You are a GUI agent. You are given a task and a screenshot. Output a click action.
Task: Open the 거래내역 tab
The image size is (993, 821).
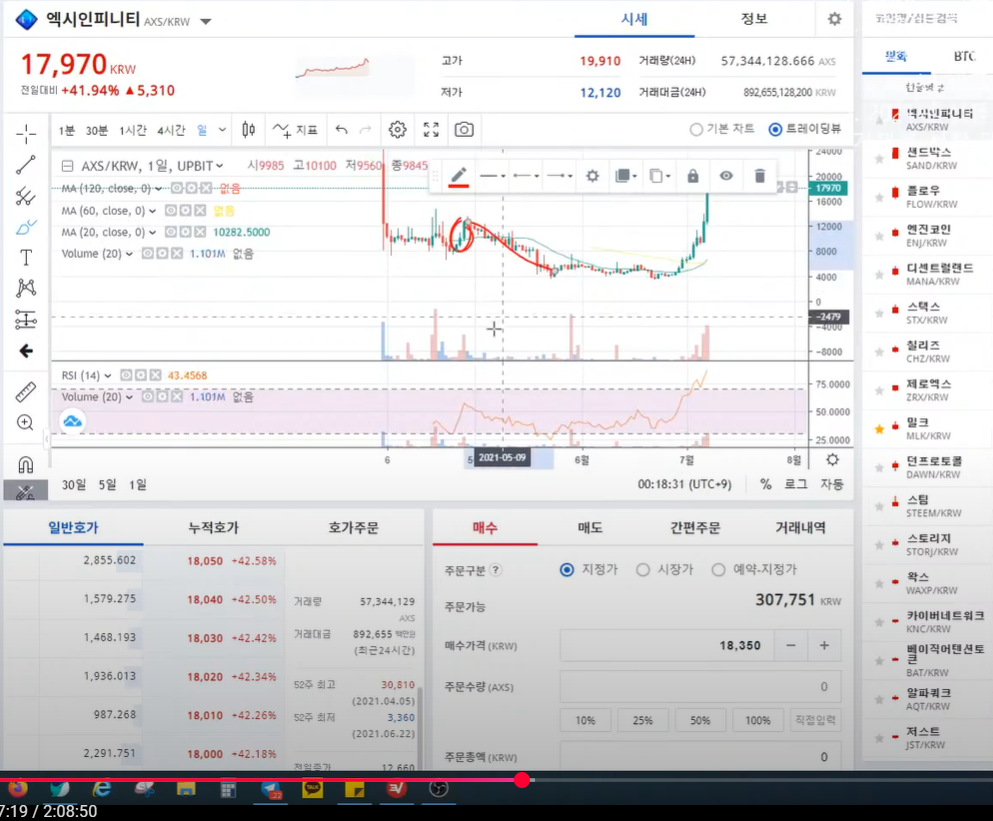tap(800, 528)
